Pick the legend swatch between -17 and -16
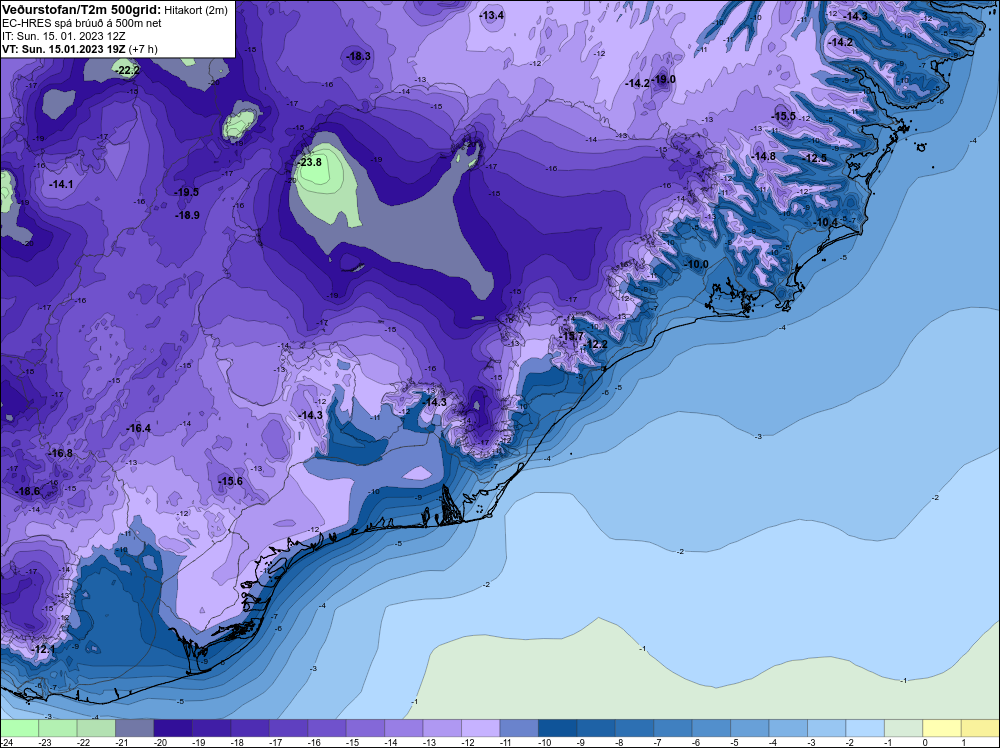Image resolution: width=1000 pixels, height=748 pixels. click(288, 728)
